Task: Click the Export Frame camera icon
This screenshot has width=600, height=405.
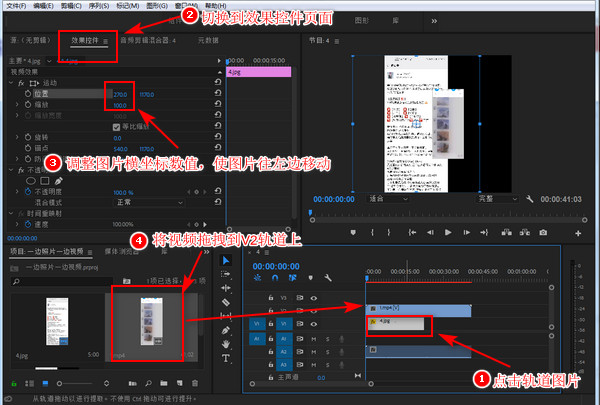Action: [x=543, y=232]
